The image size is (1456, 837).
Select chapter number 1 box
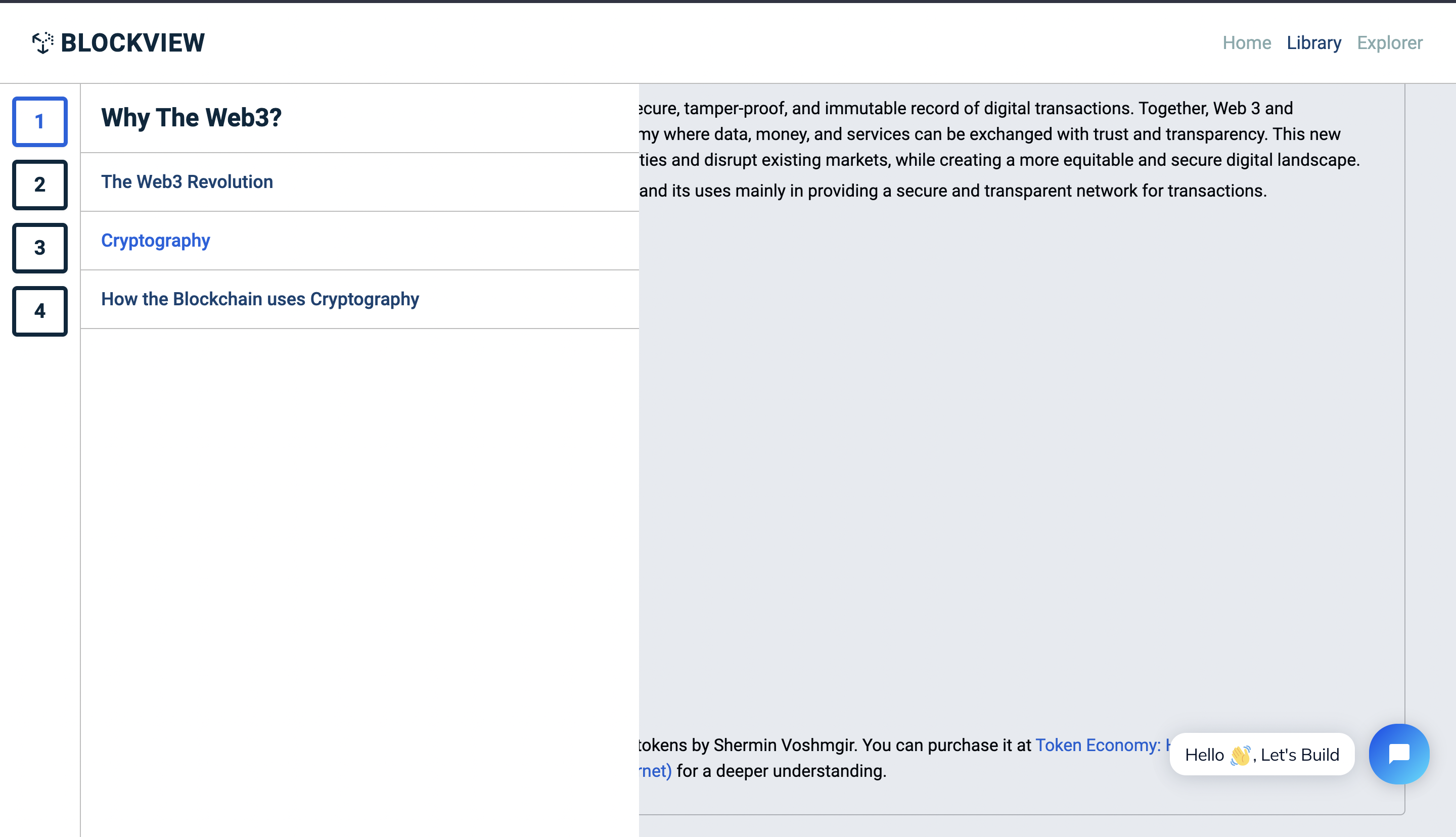(39, 121)
